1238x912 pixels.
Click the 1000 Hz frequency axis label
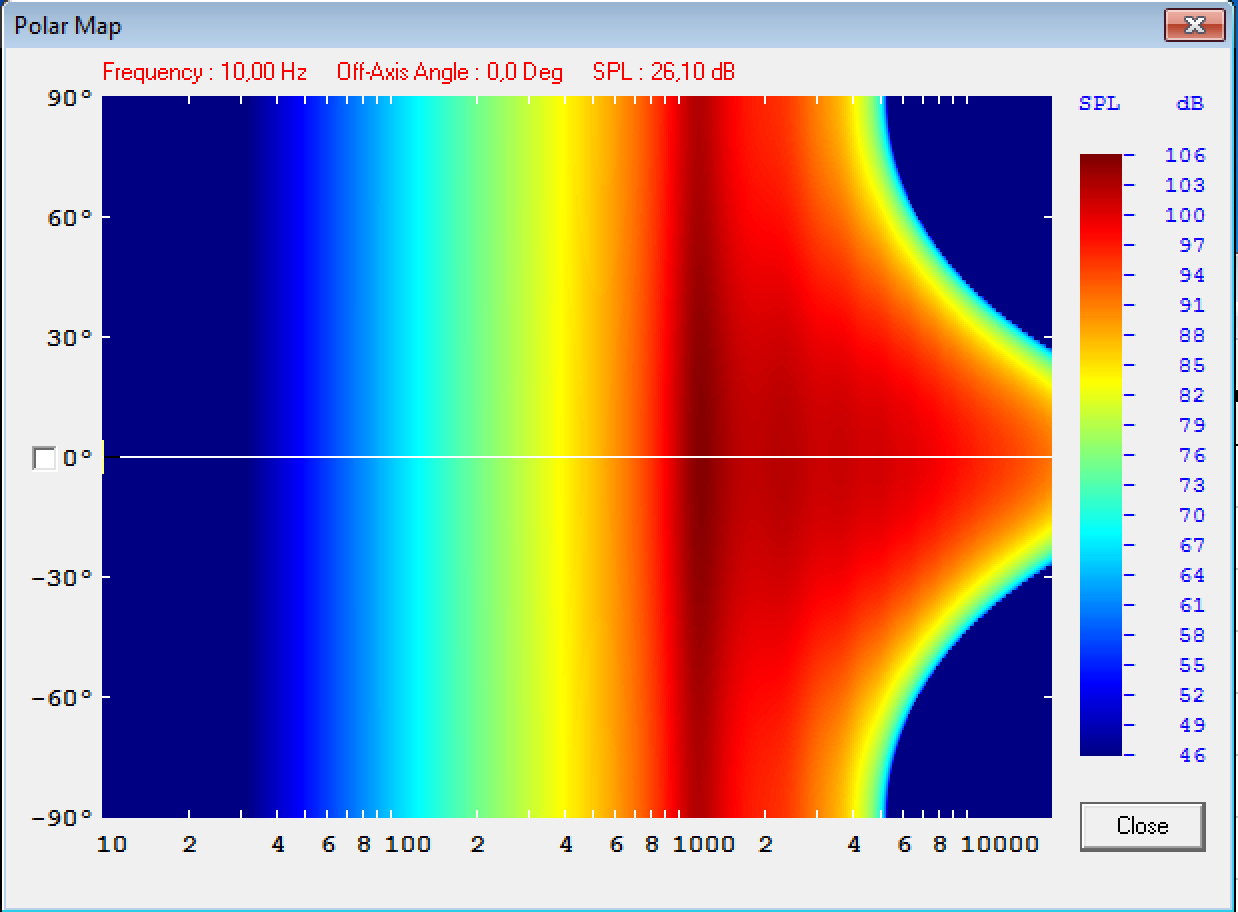(x=703, y=845)
